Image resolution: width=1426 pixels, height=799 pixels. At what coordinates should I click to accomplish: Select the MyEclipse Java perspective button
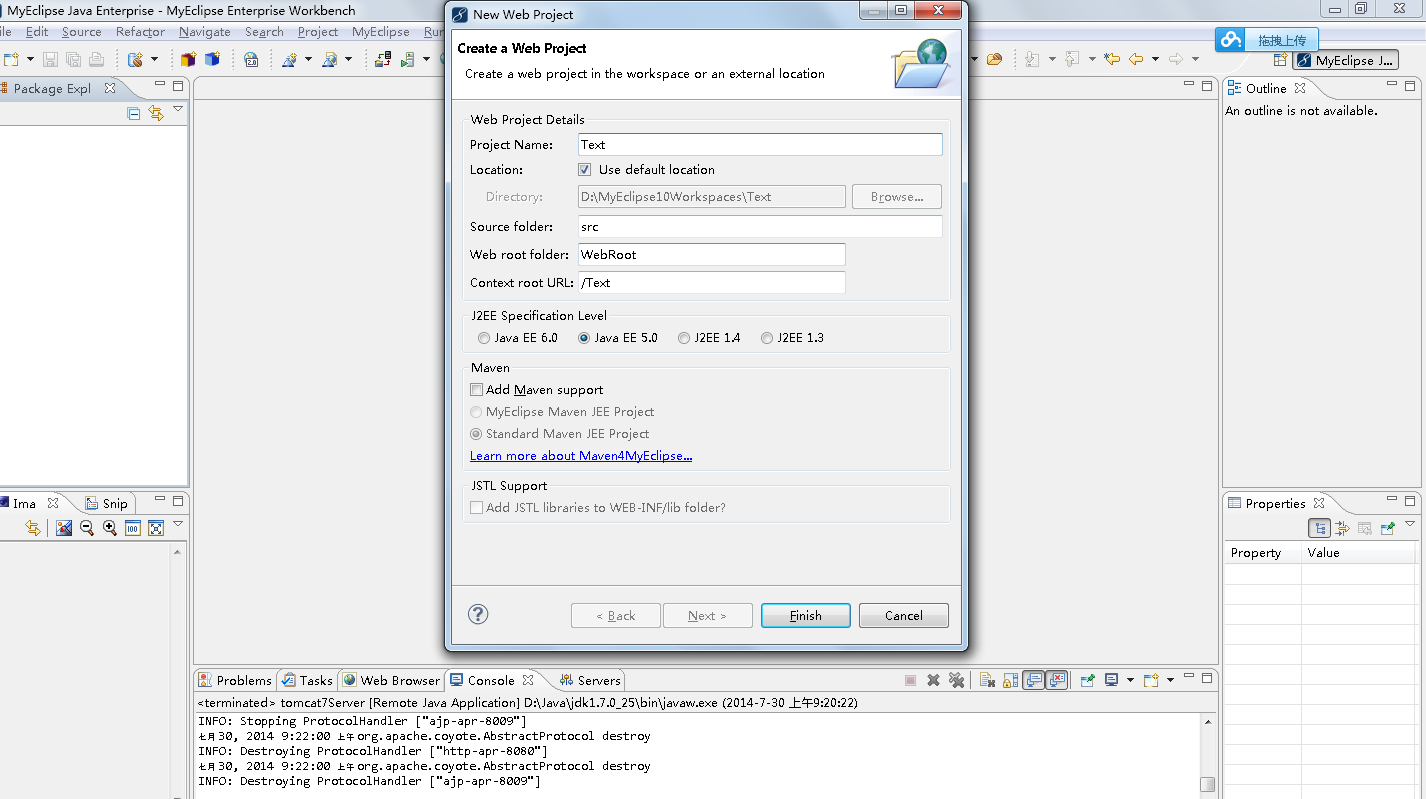pyautogui.click(x=1346, y=60)
